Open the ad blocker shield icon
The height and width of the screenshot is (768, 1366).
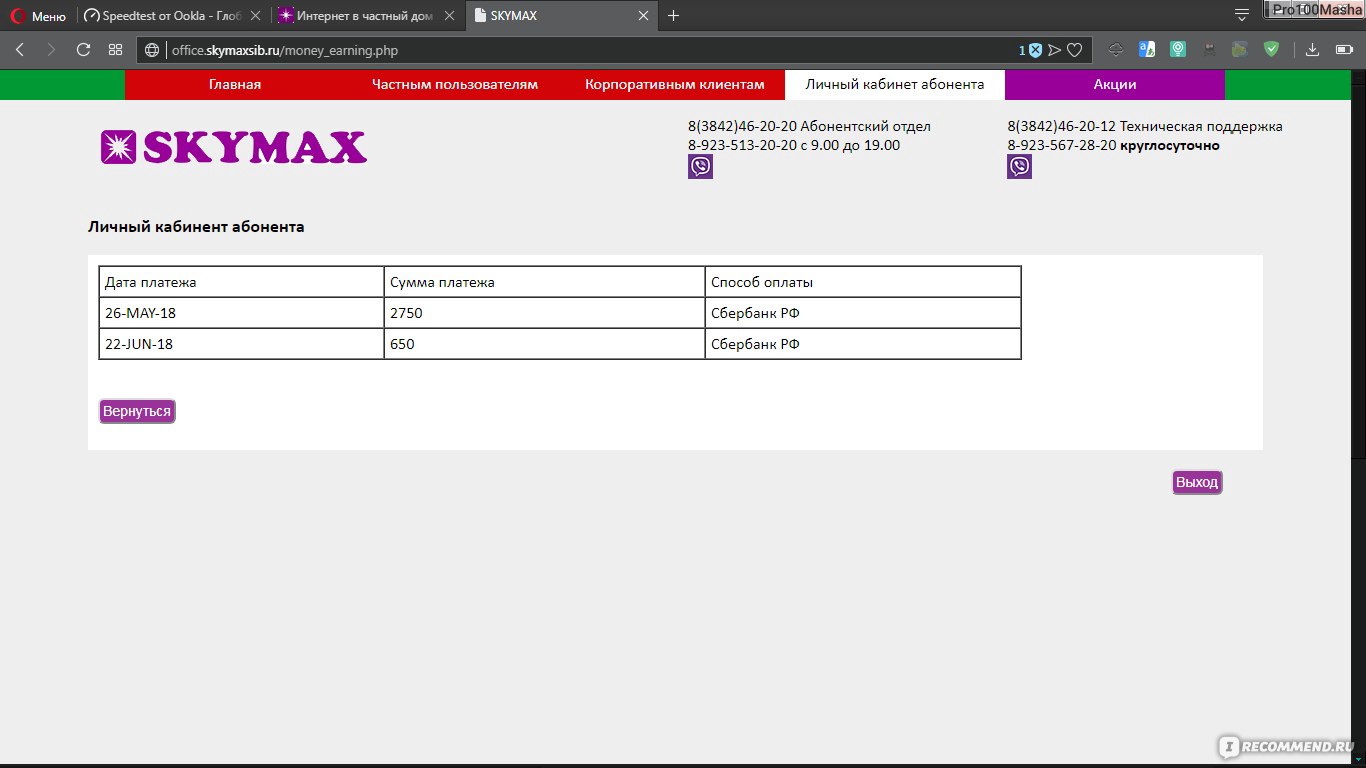pos(1035,50)
